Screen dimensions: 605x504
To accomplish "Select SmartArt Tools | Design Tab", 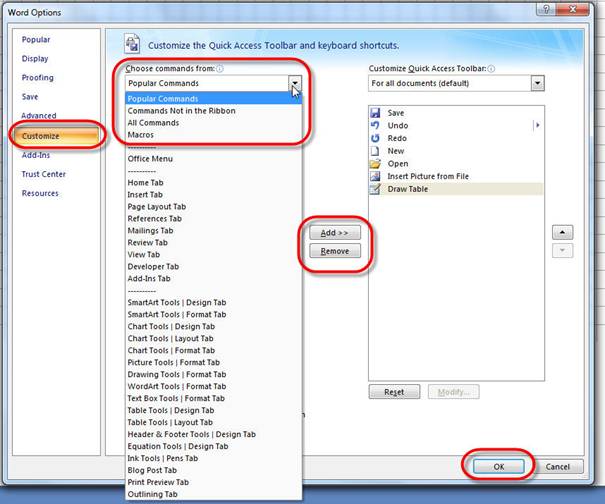I will point(213,302).
